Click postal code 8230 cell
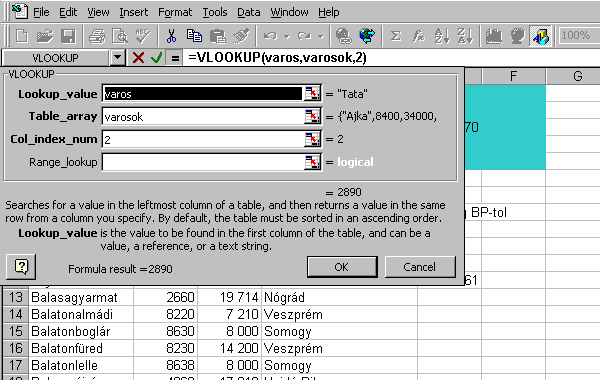The image size is (600, 380). [x=165, y=348]
